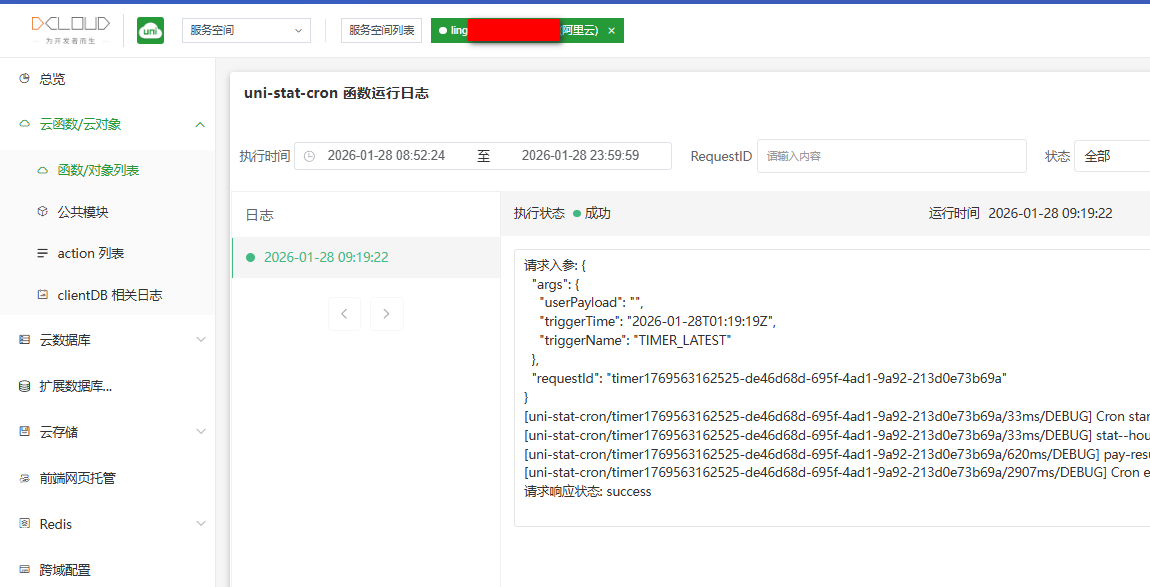The width and height of the screenshot is (1150, 587).
Task: Click the Redis sidebar icon
Action: coord(25,524)
